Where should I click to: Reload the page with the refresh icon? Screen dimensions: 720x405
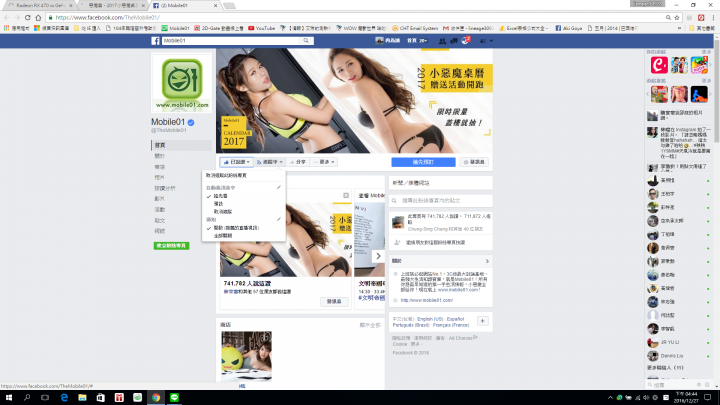coord(28,17)
